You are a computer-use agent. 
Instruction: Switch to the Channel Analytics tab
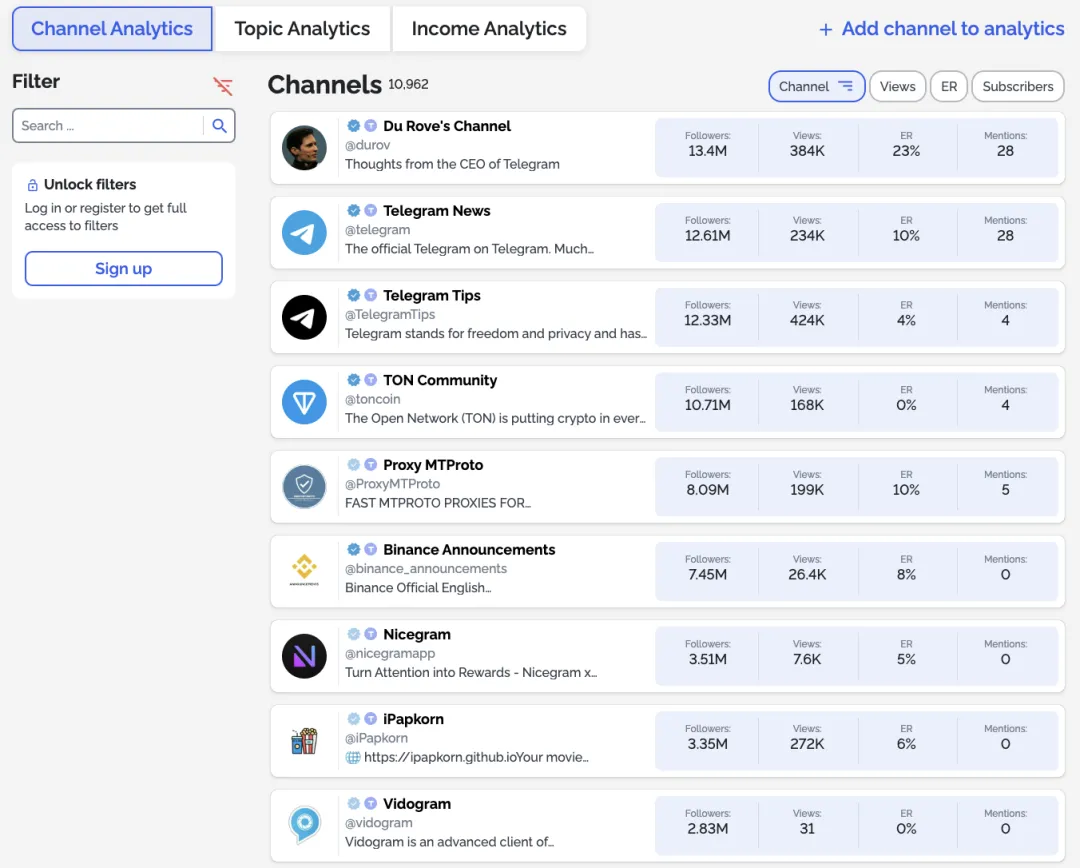point(112,28)
